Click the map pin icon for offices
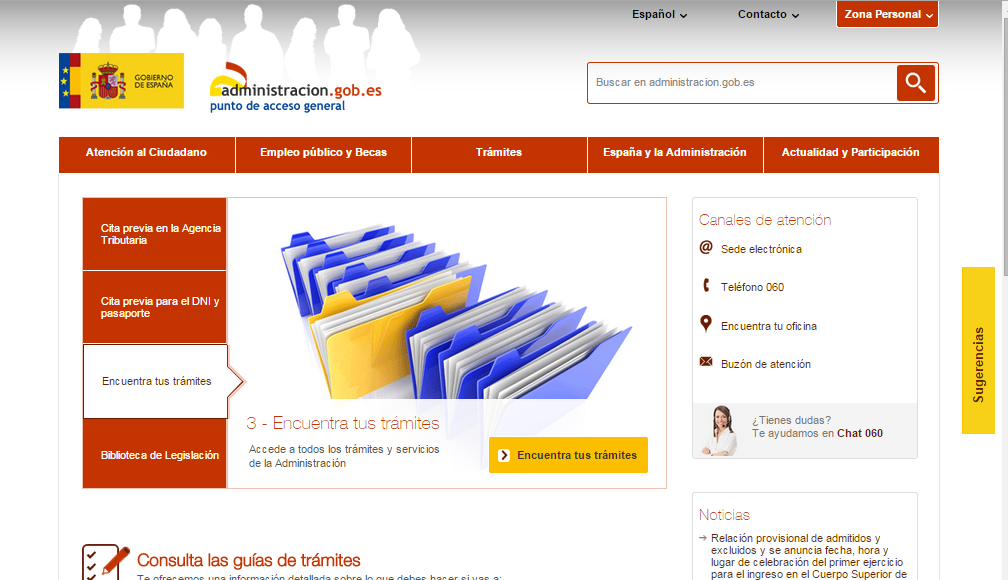1008x580 pixels. (706, 325)
